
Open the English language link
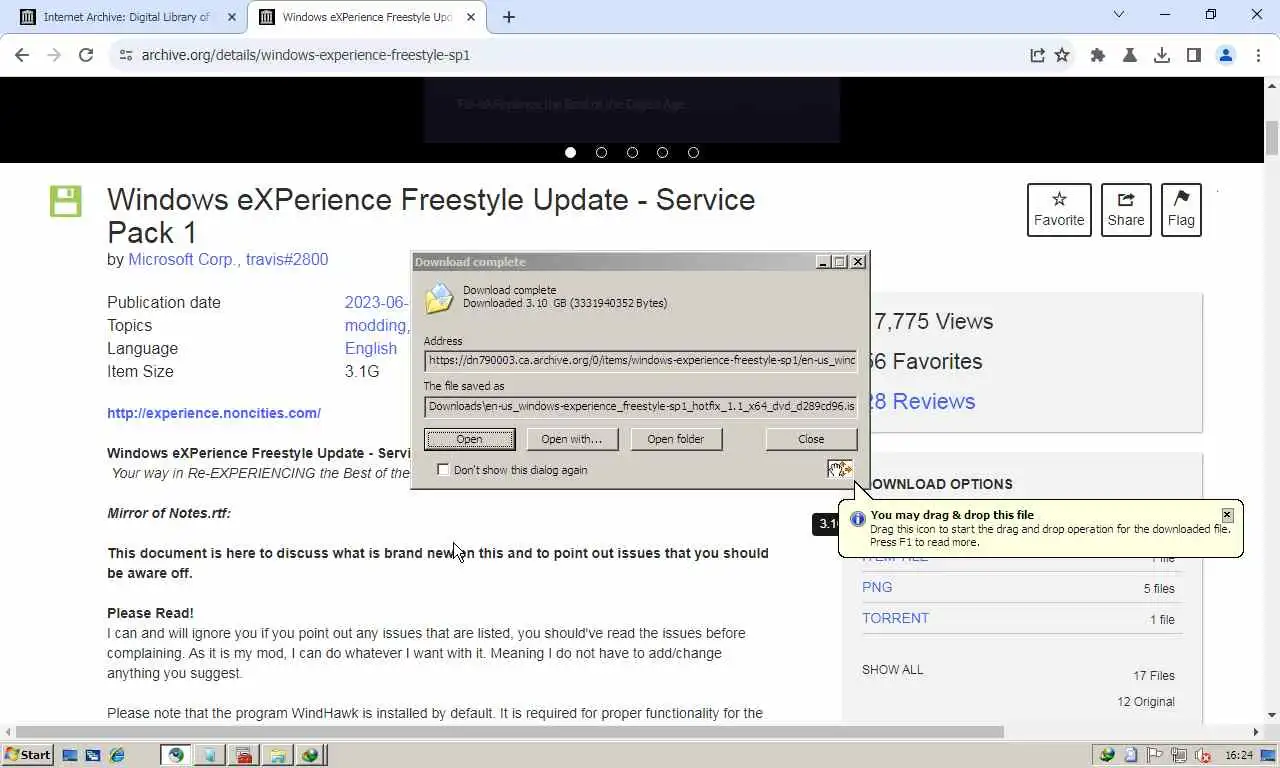(371, 348)
